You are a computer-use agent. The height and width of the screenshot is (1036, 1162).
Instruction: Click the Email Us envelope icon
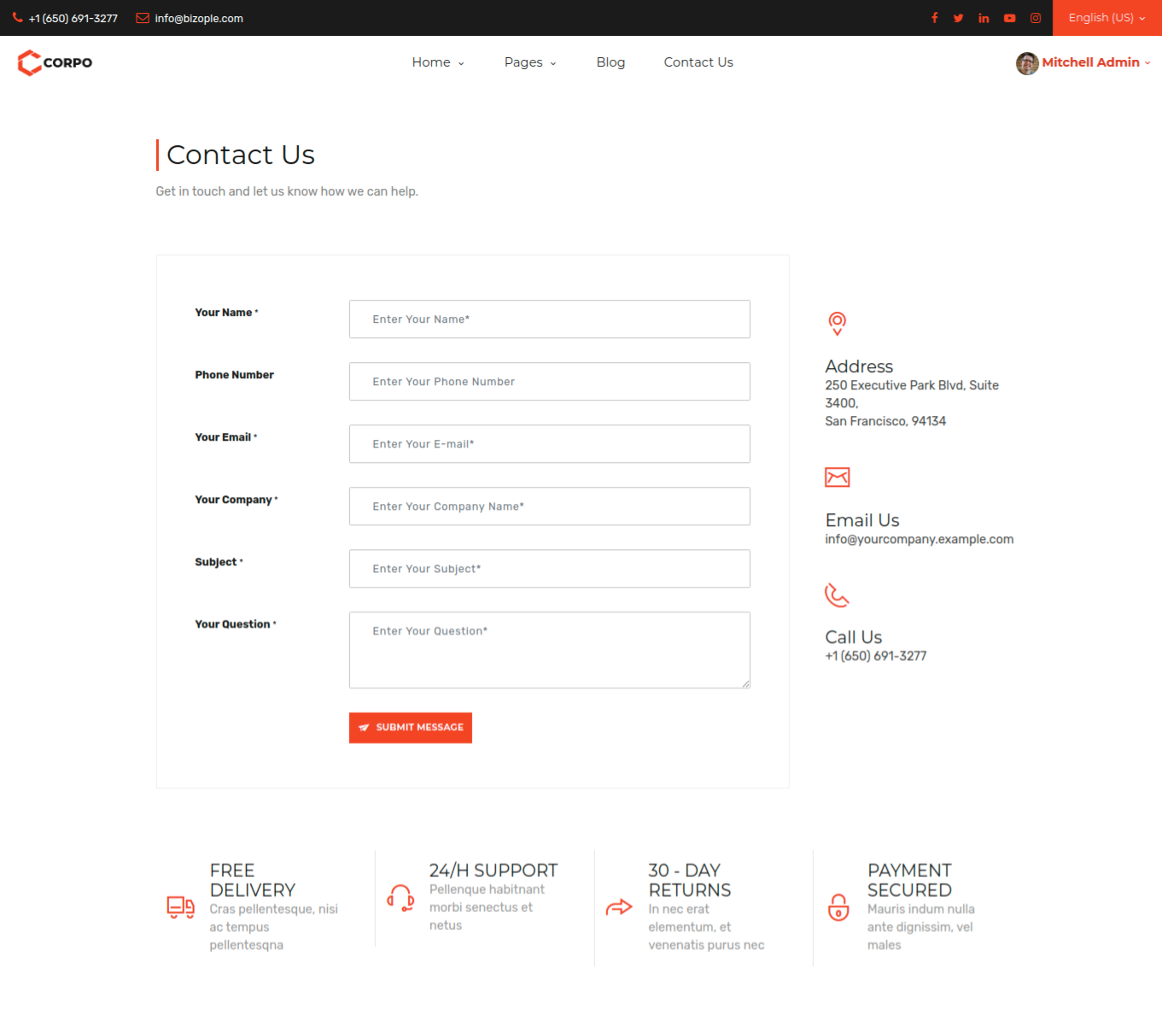pyautogui.click(x=837, y=477)
